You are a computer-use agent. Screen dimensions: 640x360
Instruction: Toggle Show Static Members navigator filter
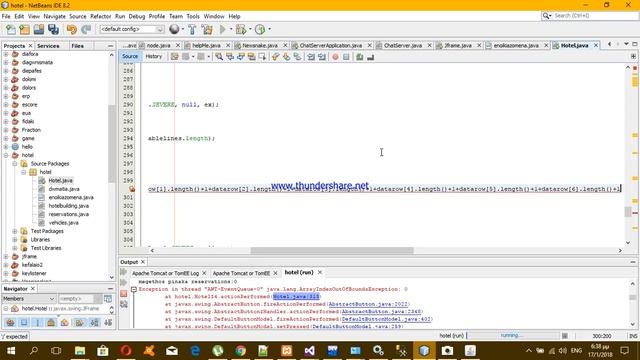38,323
